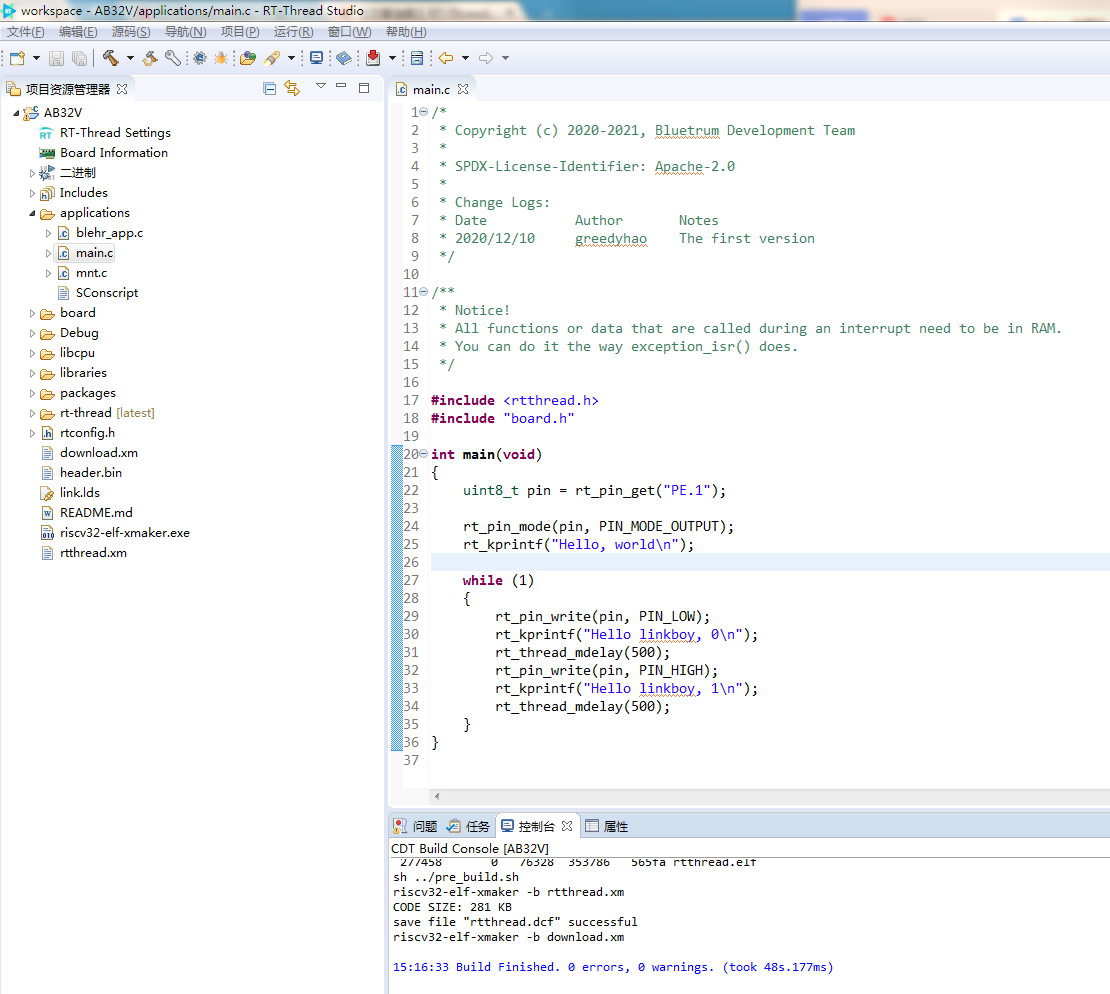Click the grey Forward navigation arrow
1110x994 pixels.
pyautogui.click(x=486, y=58)
